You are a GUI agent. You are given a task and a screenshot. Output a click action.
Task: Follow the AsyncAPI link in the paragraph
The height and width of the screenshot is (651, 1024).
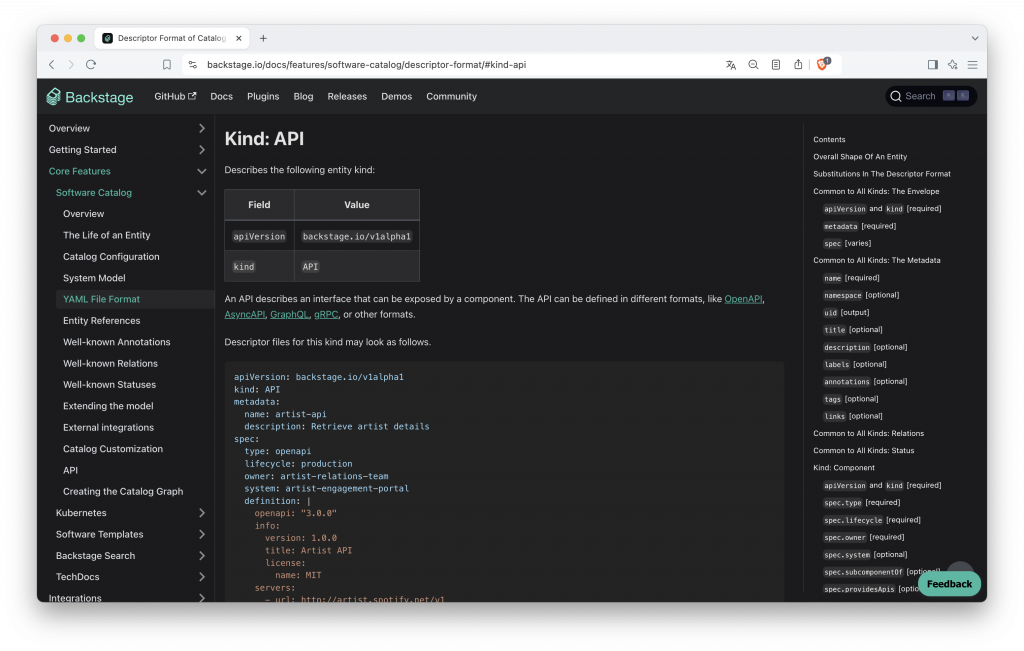pos(244,314)
